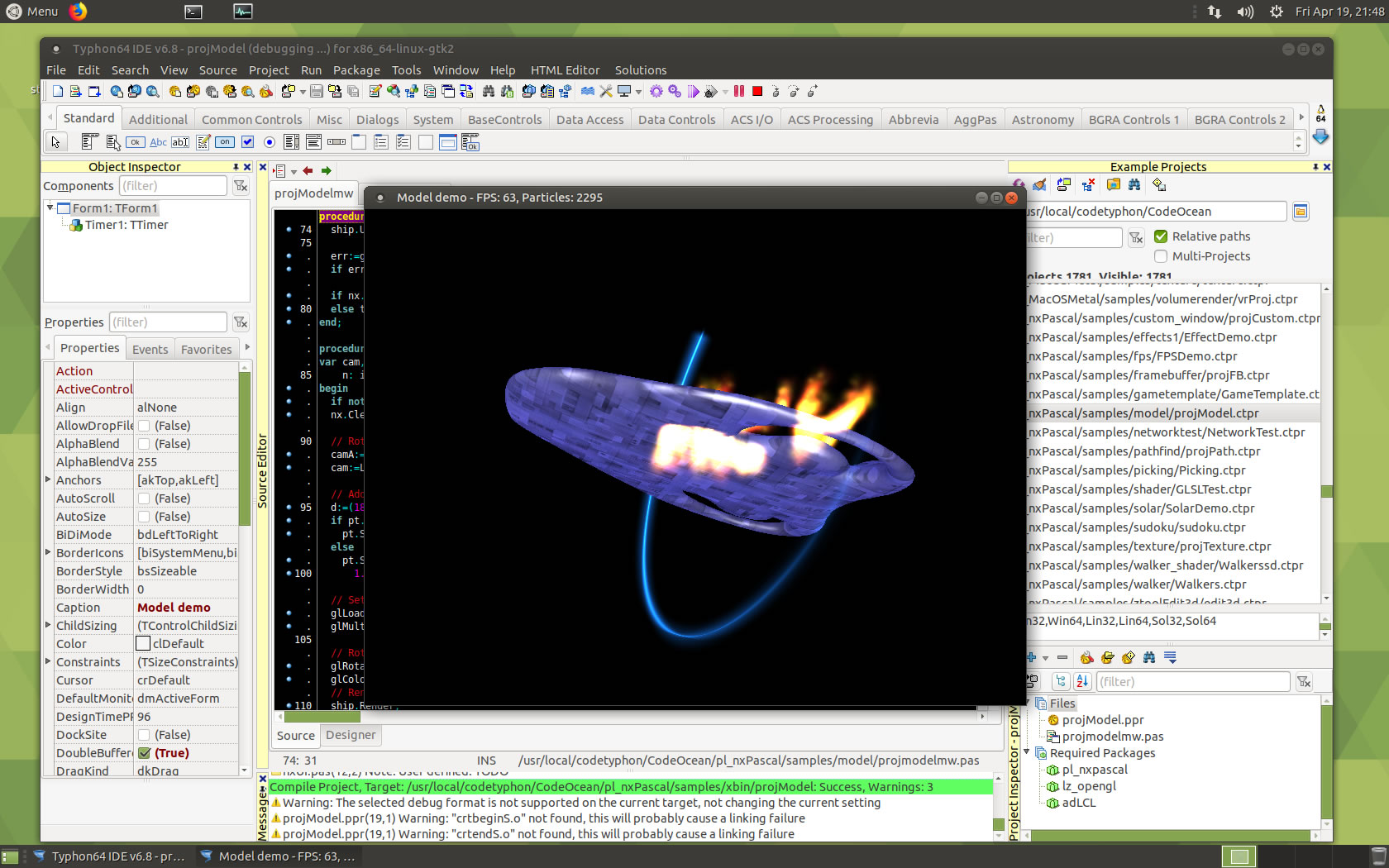Select the TRadioButton component palette icon
Viewport: 1389px width, 868px height.
(270, 142)
